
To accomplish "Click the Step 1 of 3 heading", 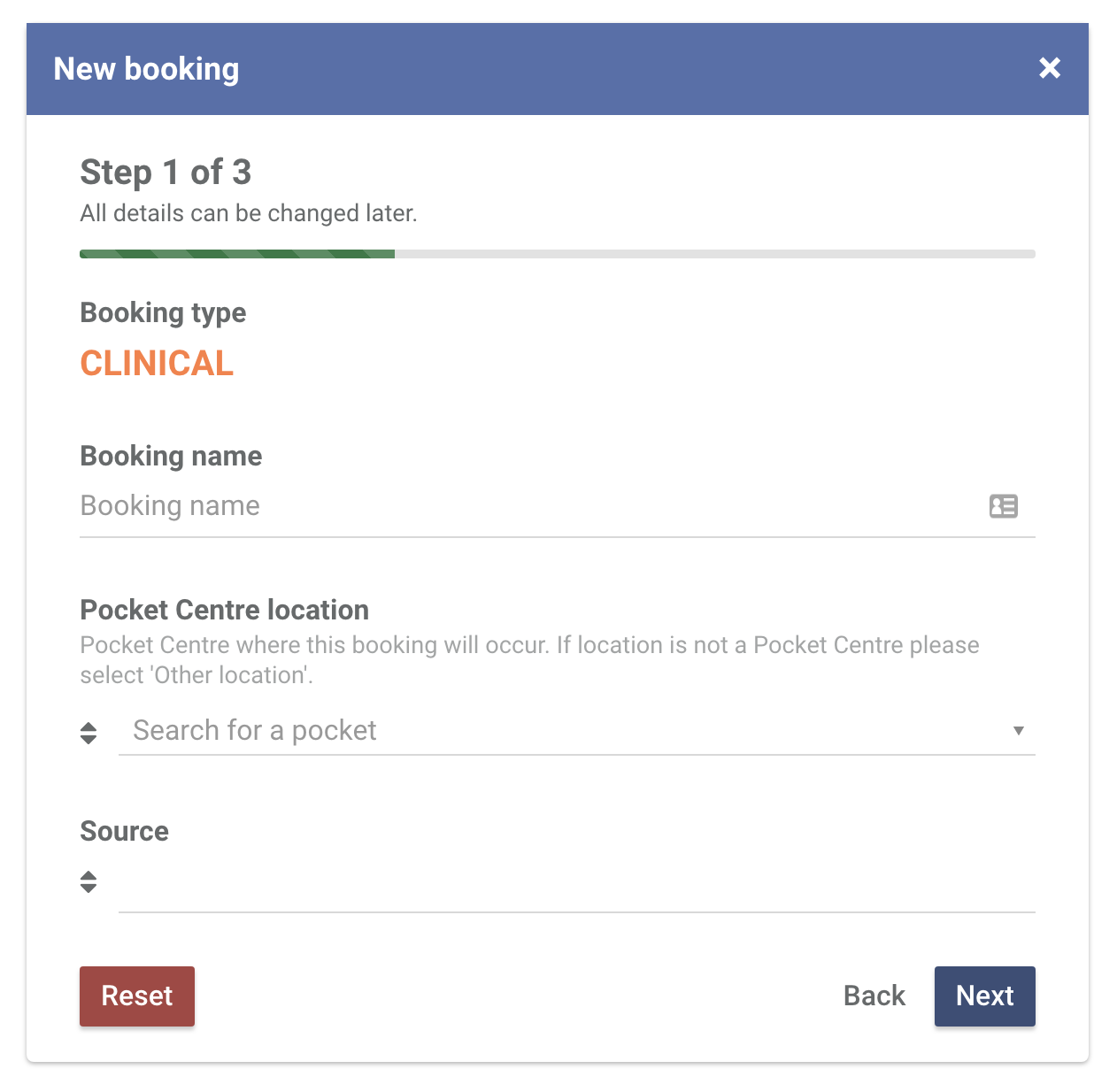I will 166,173.
